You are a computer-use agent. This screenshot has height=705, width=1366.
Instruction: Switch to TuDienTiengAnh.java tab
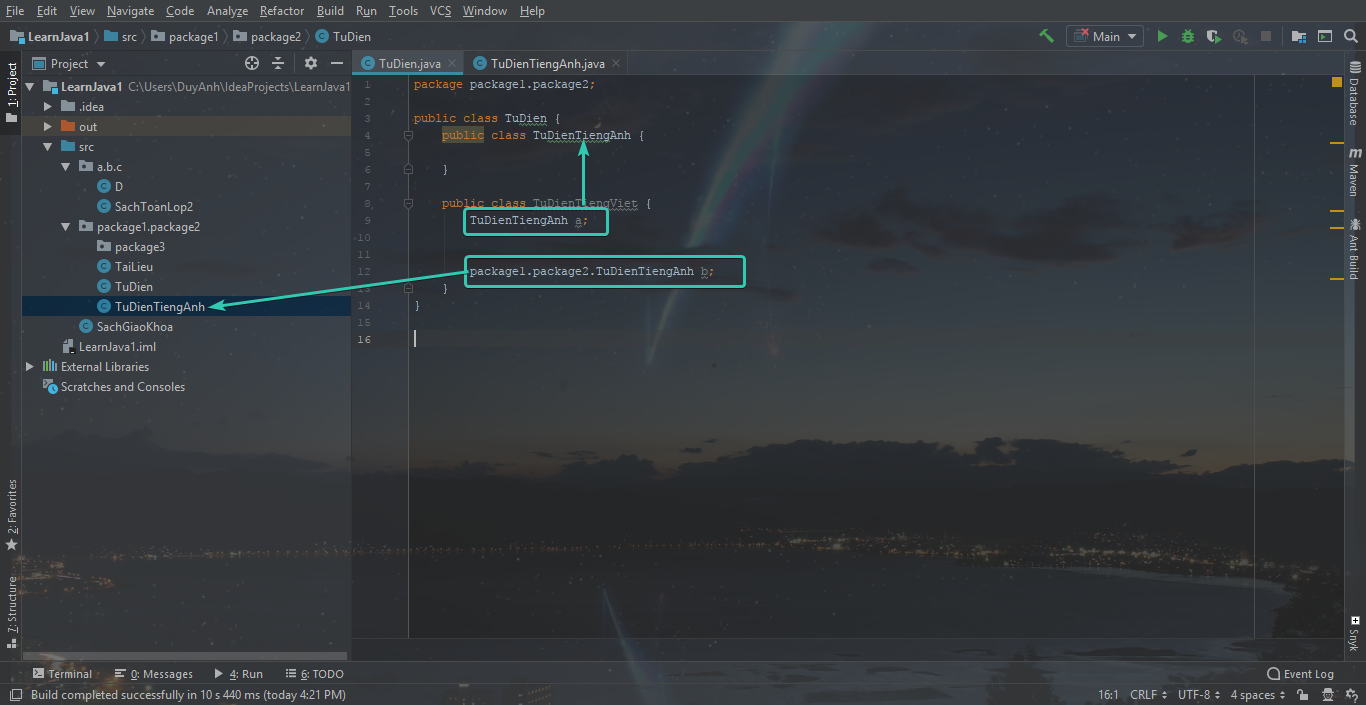pyautogui.click(x=547, y=63)
